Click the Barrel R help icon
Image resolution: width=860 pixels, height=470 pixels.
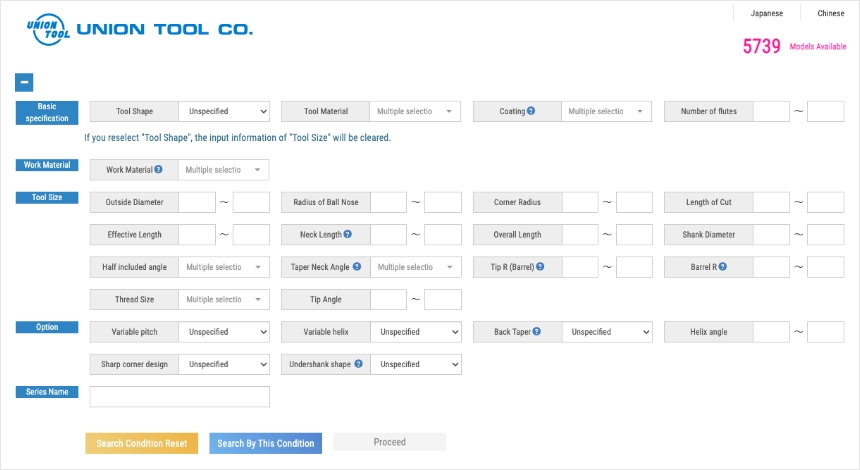pos(722,267)
